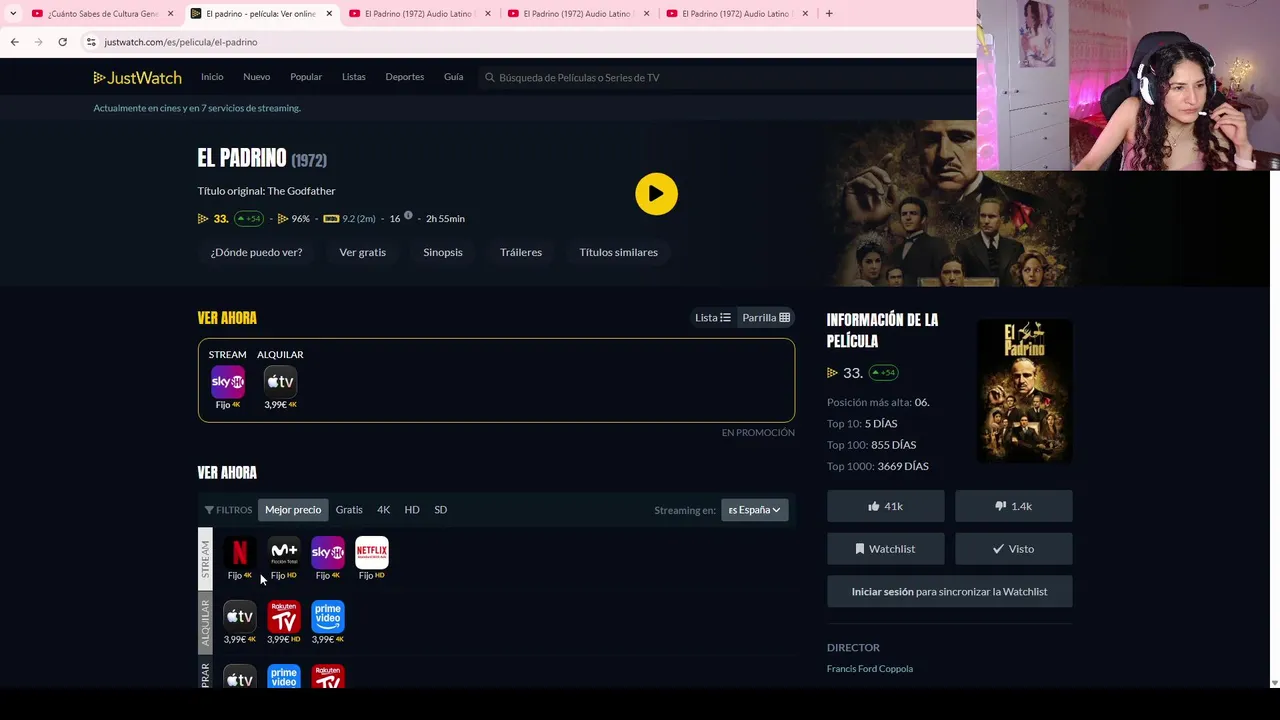This screenshot has width=1280, height=720.
Task: Toggle the Mejor precio filter
Action: (x=293, y=510)
